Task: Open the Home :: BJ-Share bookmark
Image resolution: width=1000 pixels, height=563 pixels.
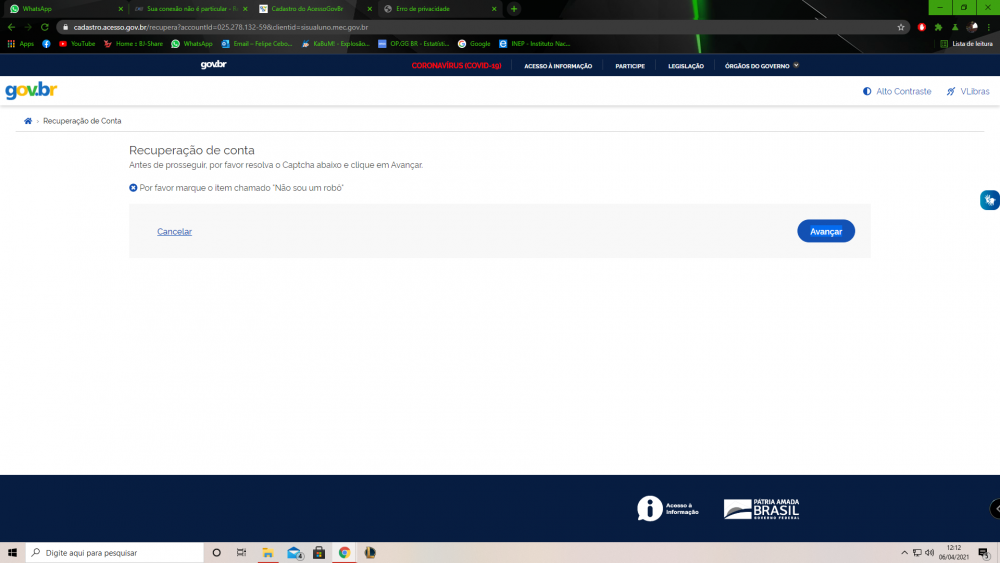Action: tap(133, 44)
